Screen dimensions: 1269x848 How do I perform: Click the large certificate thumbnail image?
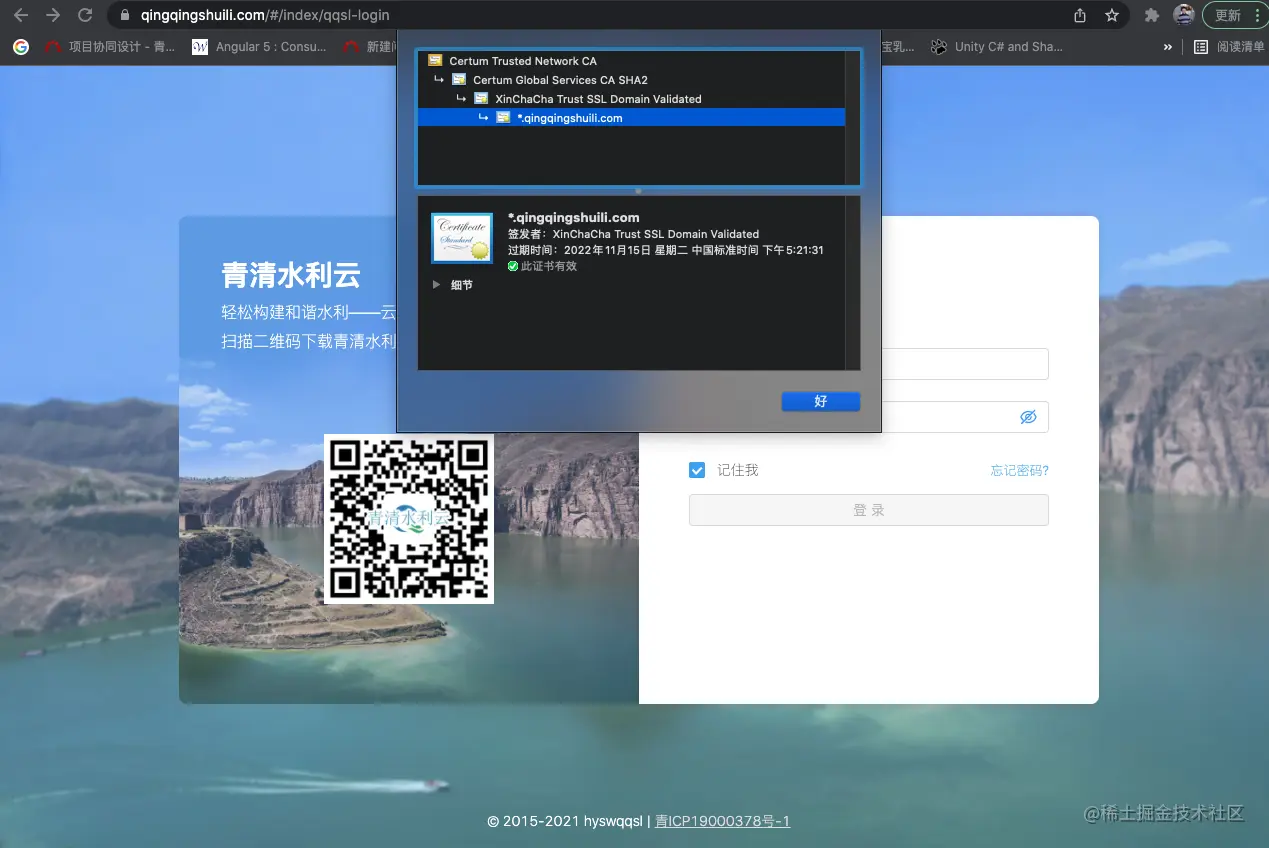(462, 238)
